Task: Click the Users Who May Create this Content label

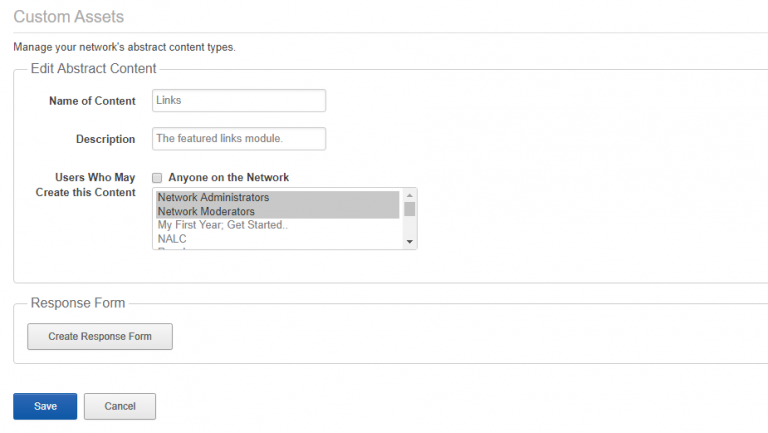Action: [86, 185]
